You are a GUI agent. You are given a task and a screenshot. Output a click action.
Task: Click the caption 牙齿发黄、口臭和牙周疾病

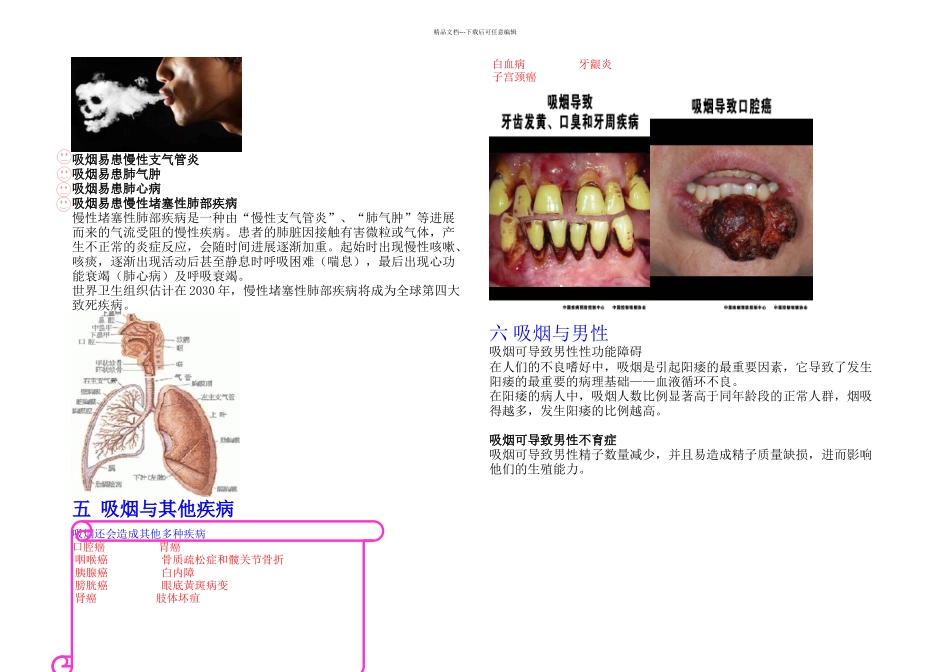[570, 122]
